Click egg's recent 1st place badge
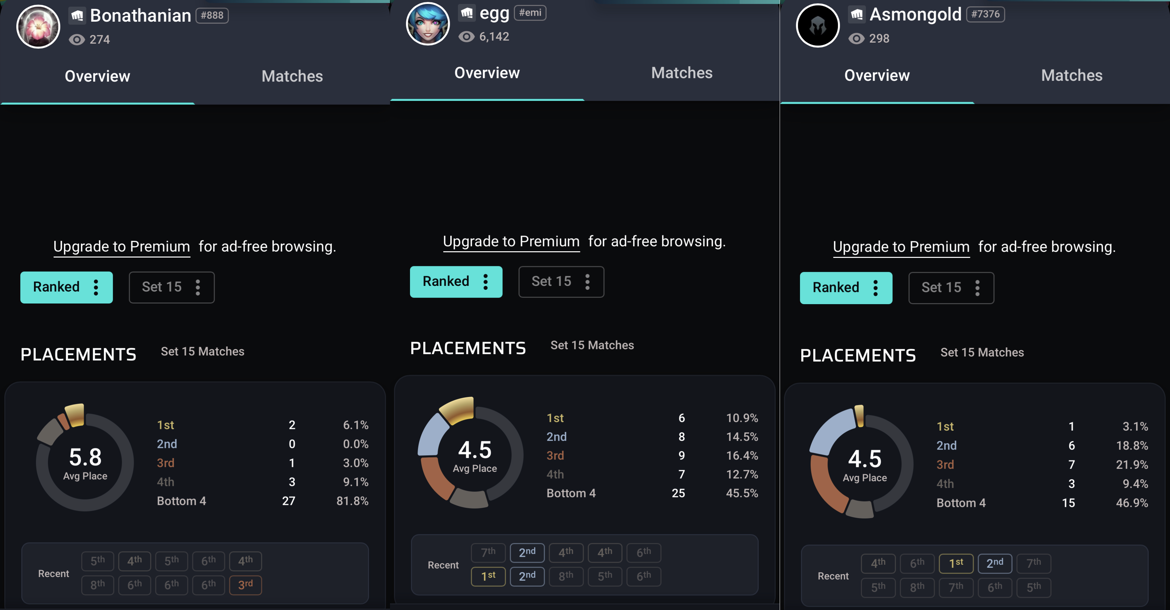1170x610 pixels. click(488, 576)
